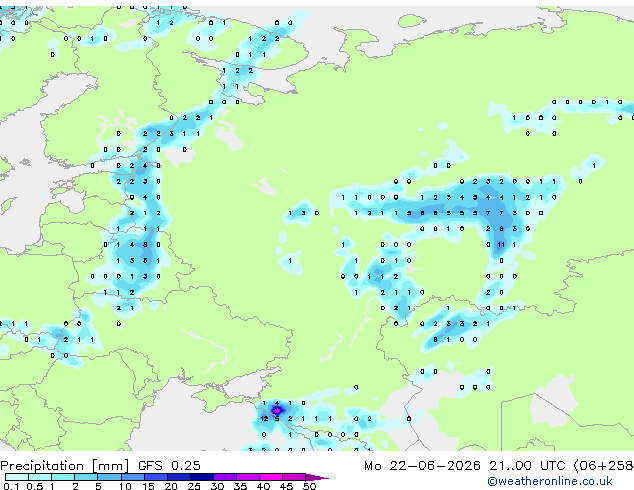Click the '11' precipitation value on map
The width and height of the screenshot is (634, 490).
point(501,245)
